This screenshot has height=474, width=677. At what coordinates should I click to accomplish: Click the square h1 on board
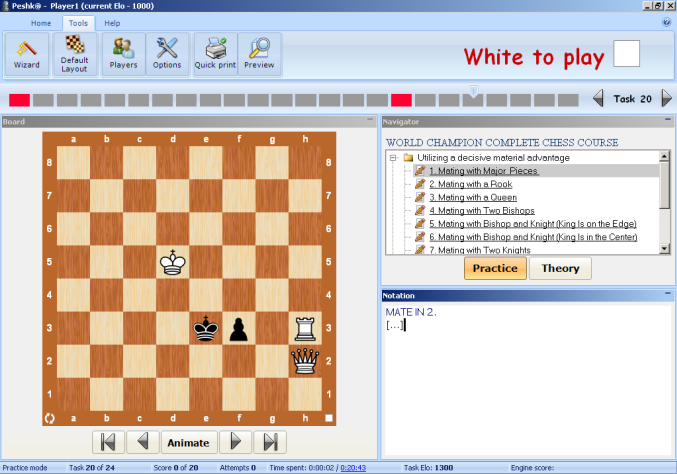point(305,395)
